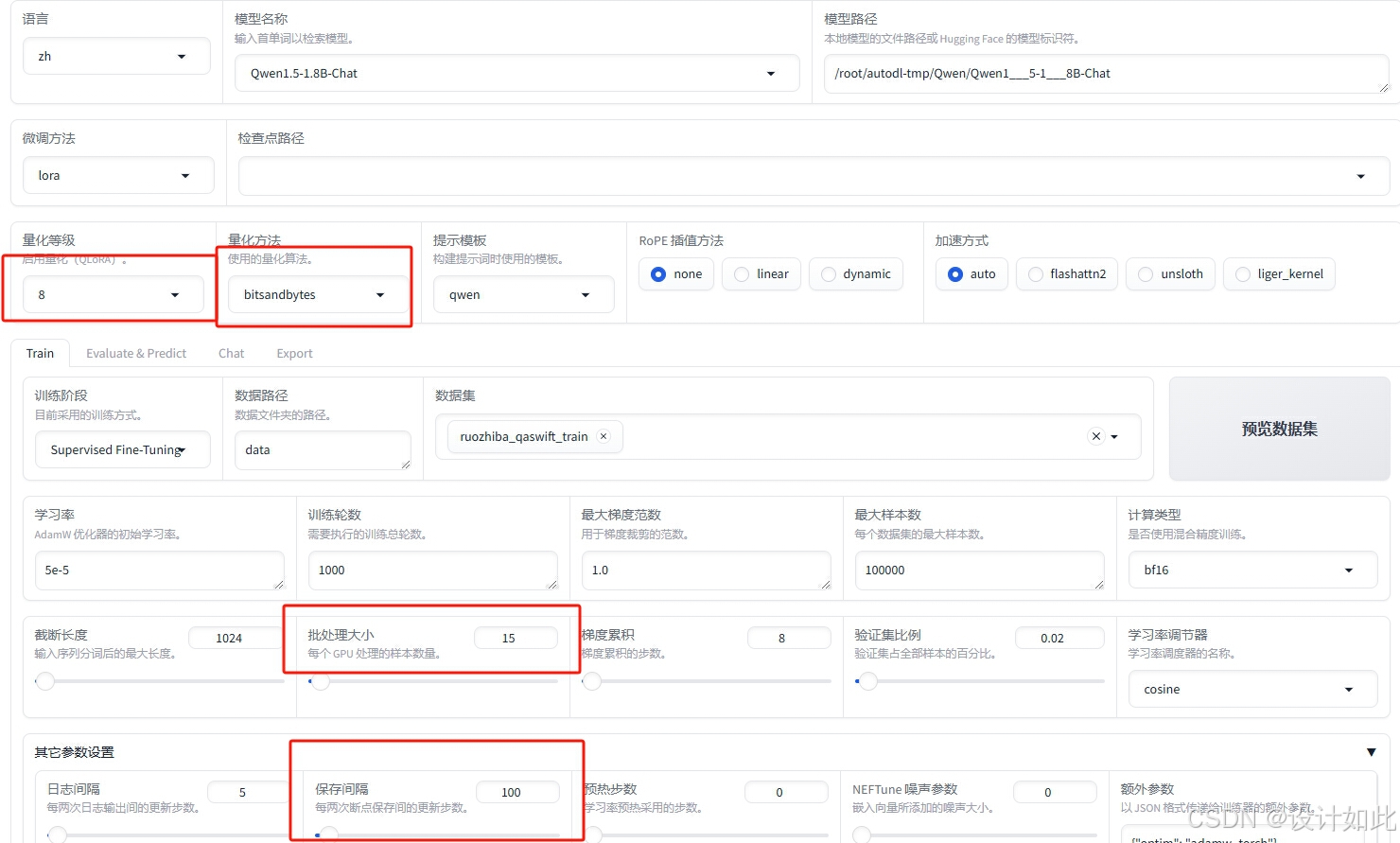The height and width of the screenshot is (843, 1400).
Task: Select the none RoPE interpolation option
Action: 676,274
